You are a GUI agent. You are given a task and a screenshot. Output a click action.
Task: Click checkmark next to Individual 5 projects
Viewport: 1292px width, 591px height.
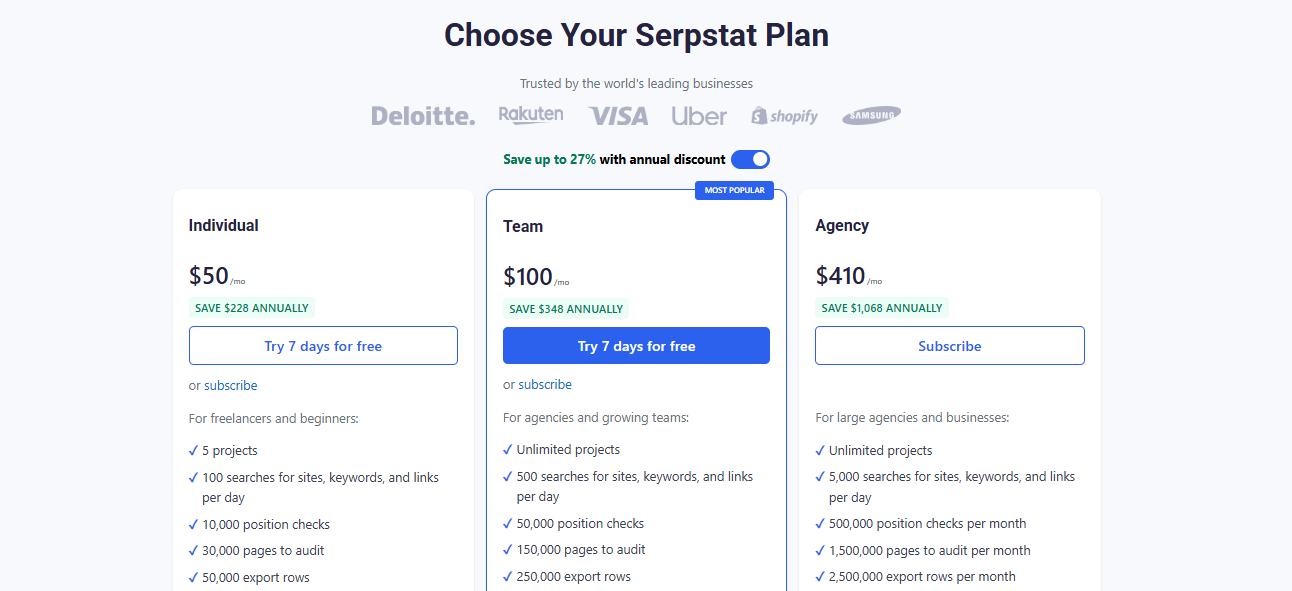(x=193, y=451)
